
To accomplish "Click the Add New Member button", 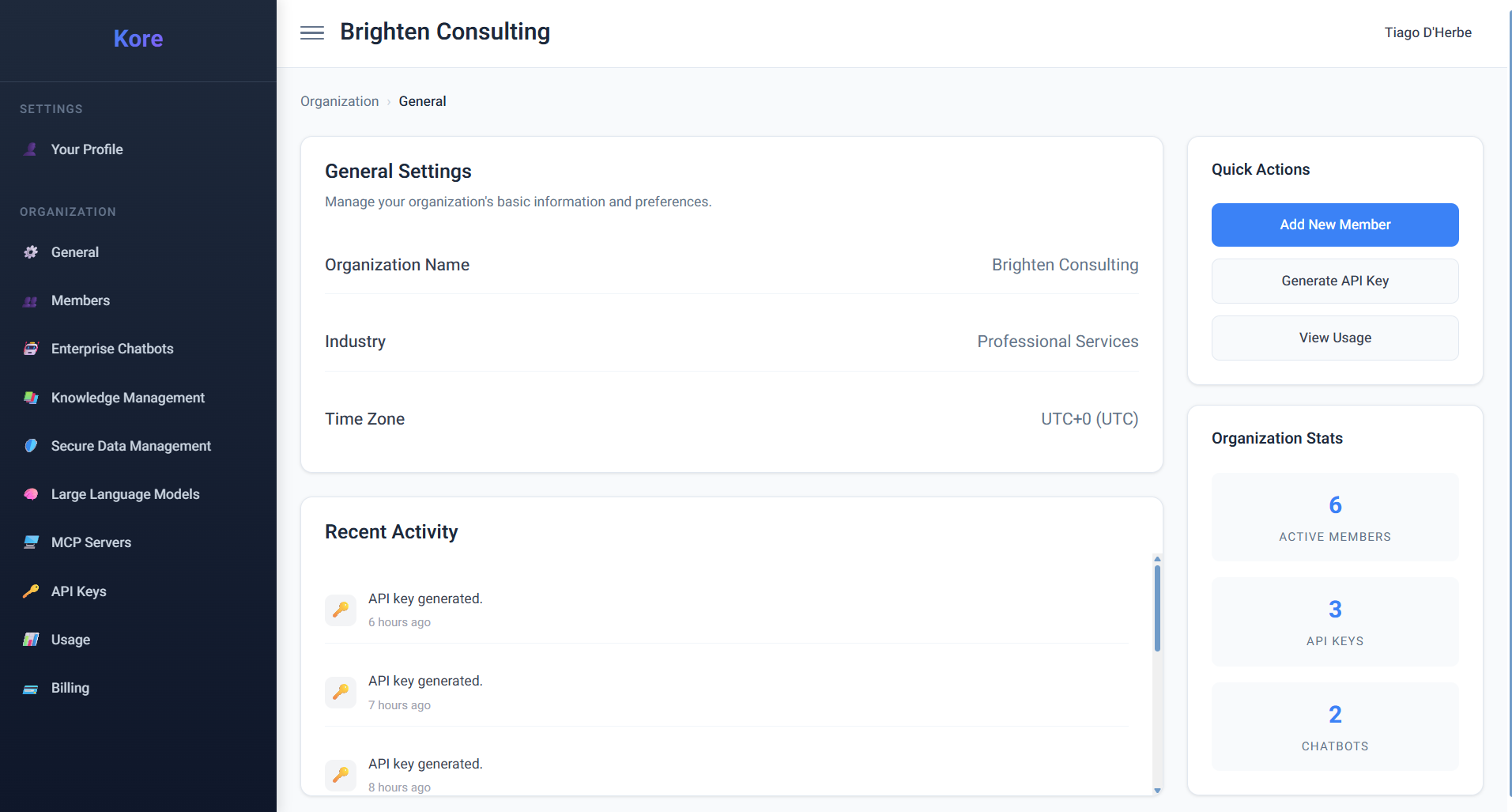I will 1335,225.
